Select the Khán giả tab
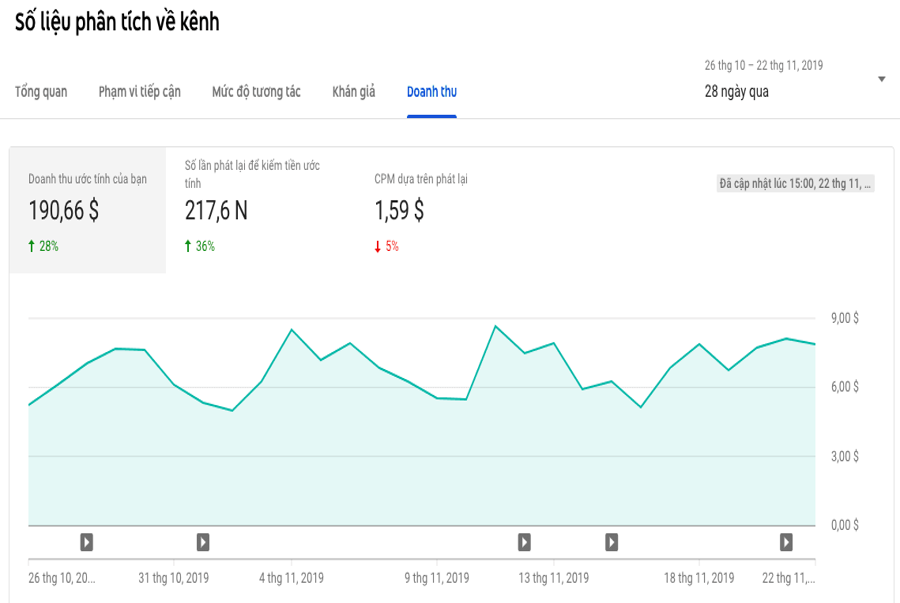 pyautogui.click(x=354, y=92)
